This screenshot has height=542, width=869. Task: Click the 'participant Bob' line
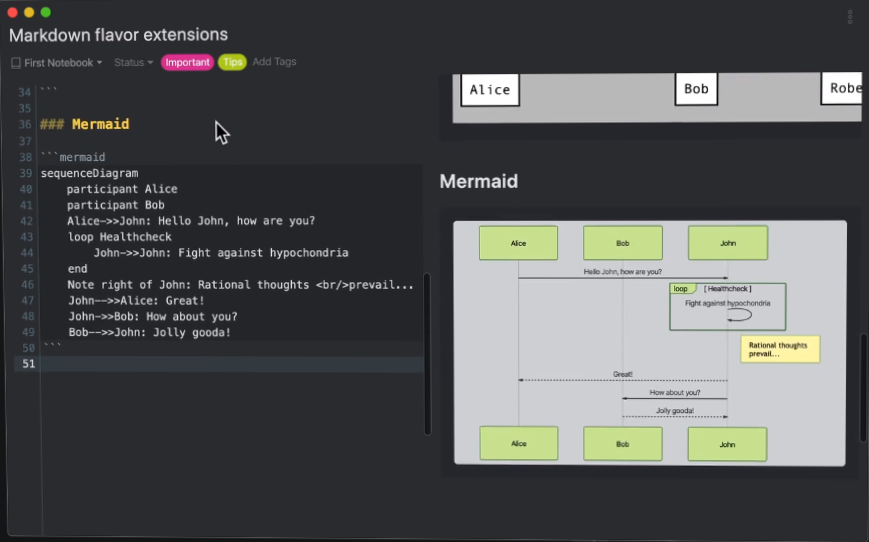pyautogui.click(x=115, y=205)
